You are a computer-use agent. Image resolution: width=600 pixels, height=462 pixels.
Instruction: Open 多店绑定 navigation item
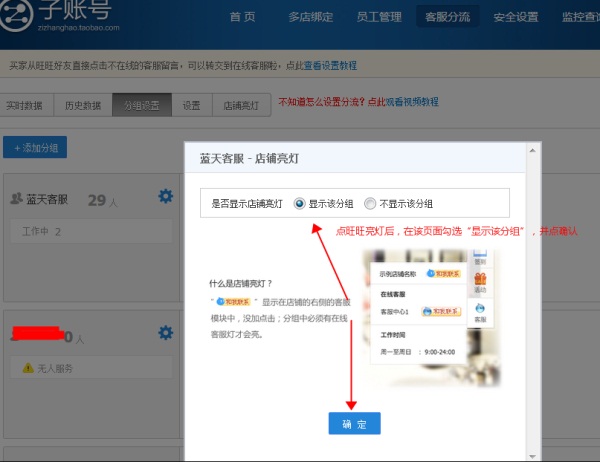click(310, 17)
